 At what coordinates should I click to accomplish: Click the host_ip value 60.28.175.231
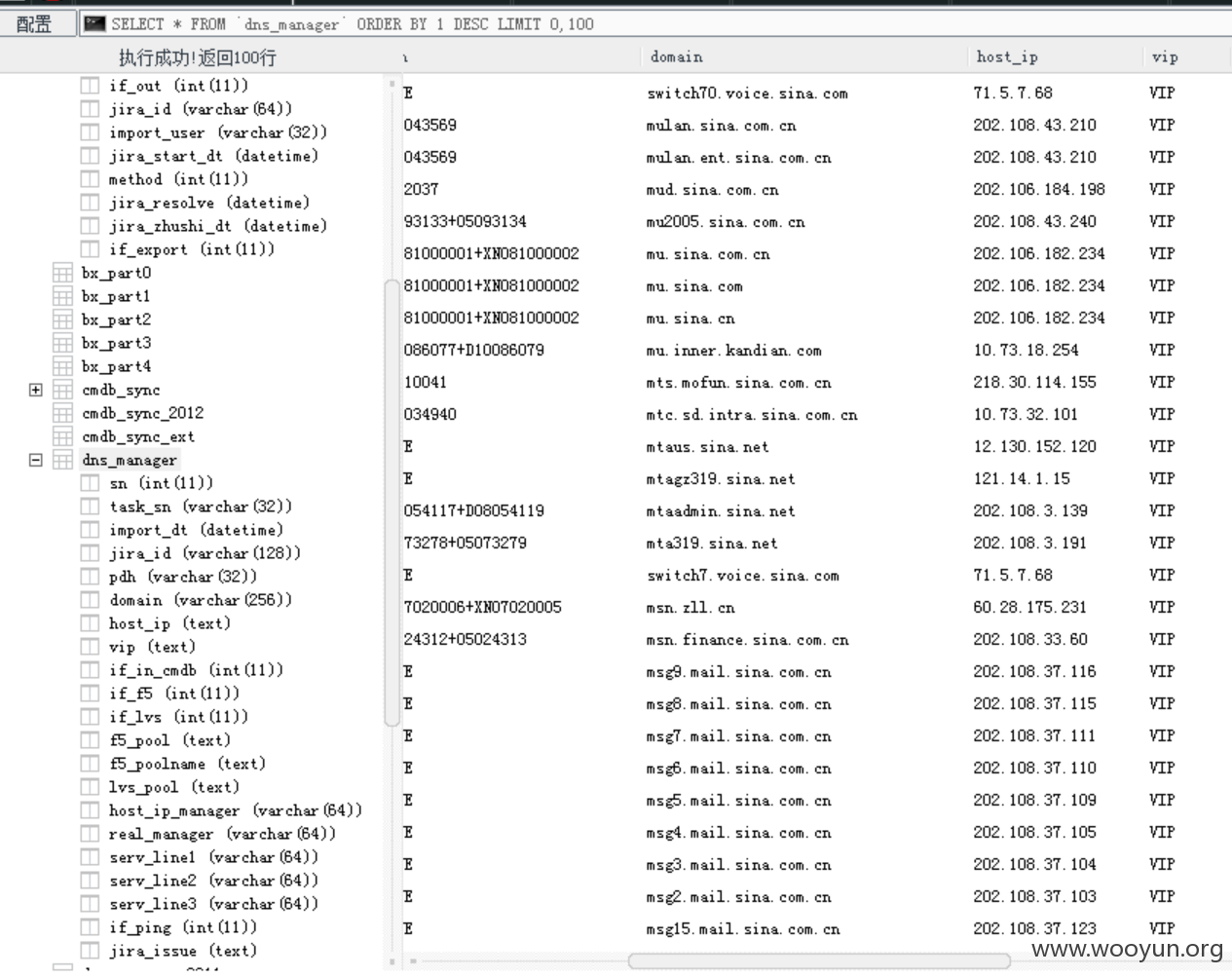[1029, 607]
